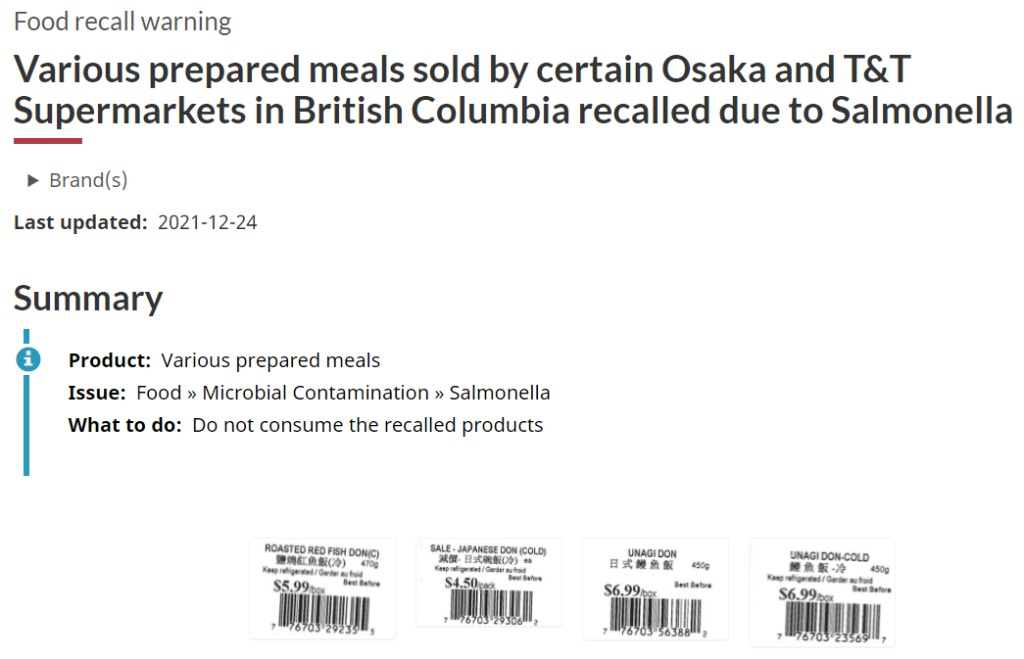Click the Last updated date 2021-12-24
The width and height of the screenshot is (1024, 659).
coord(207,223)
